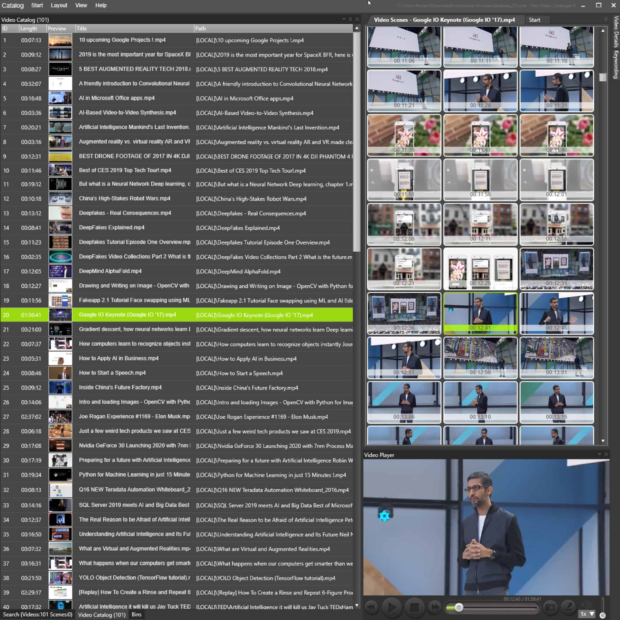Viewport: 620px width, 620px height.
Task: Open the 1x playback speed dropdown
Action: point(587,614)
